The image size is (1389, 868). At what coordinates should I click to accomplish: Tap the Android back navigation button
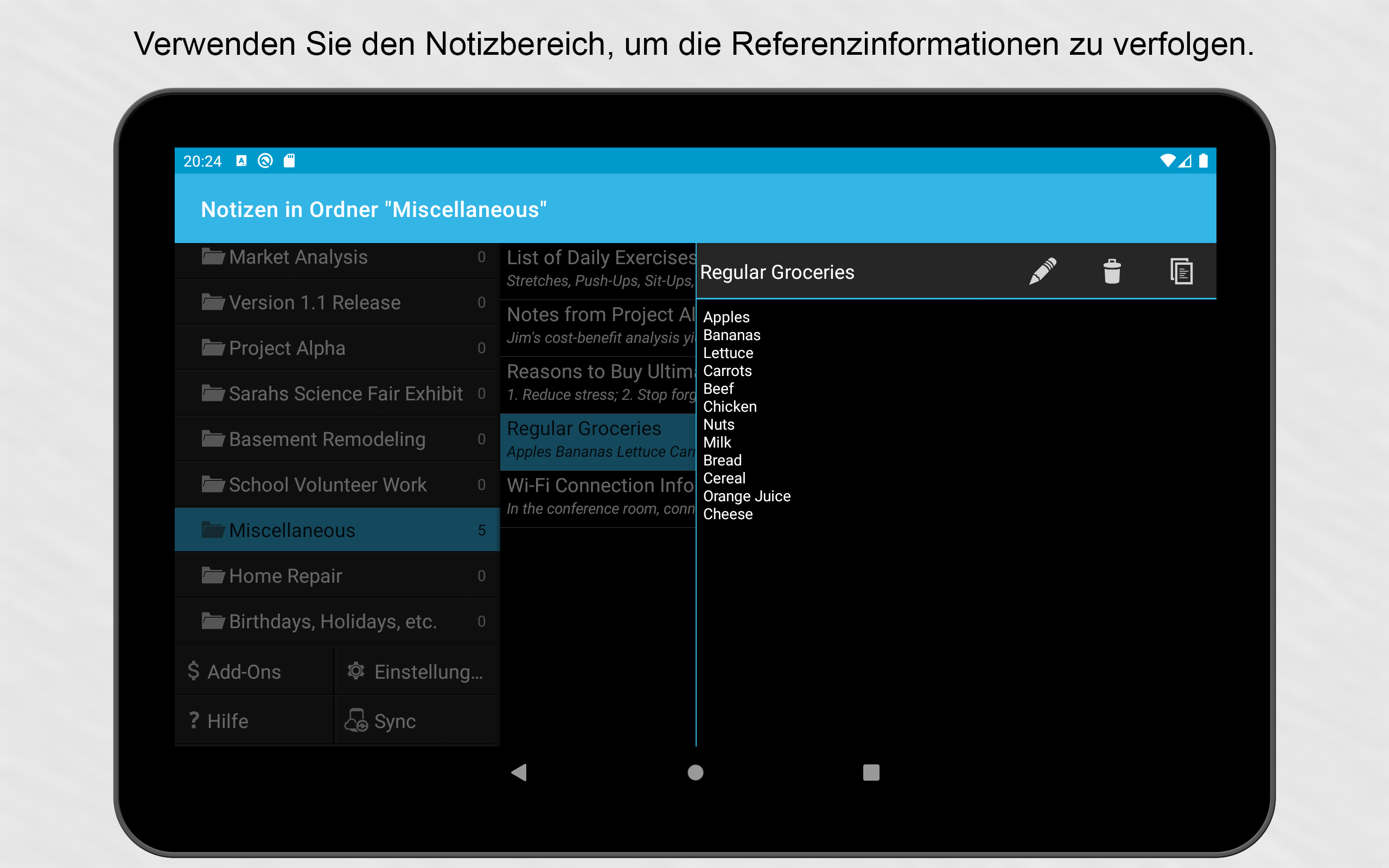pyautogui.click(x=519, y=772)
